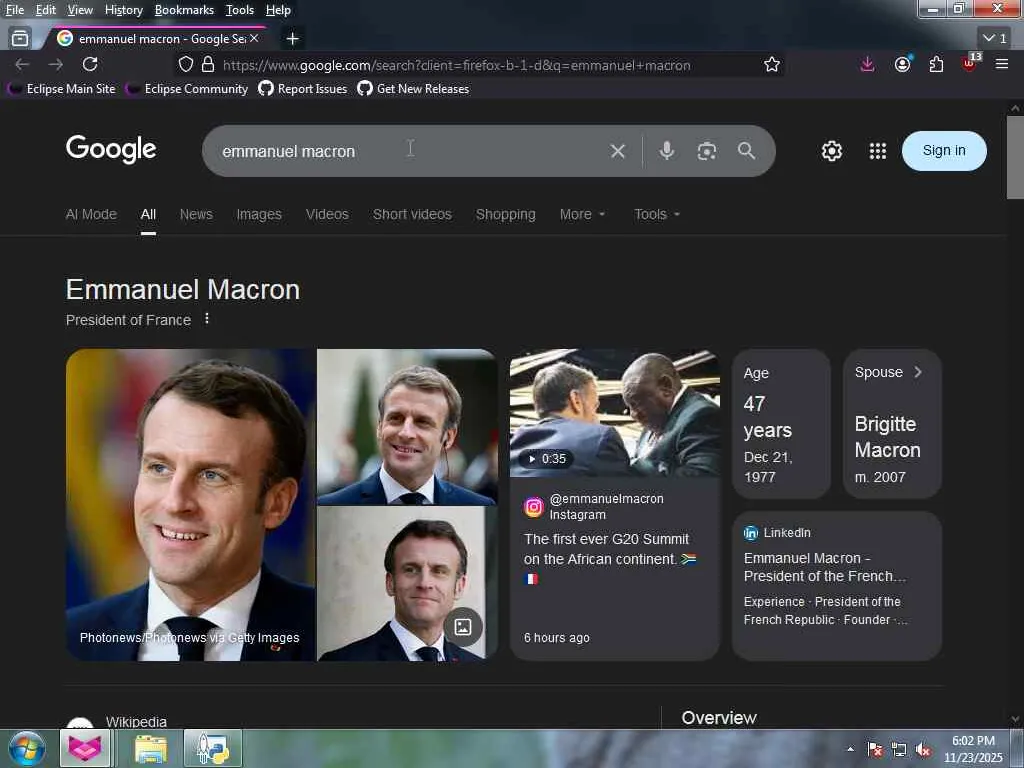Click the taskbar clock showing 6:02 PM
Screen dimensions: 1024x768
pos(973,749)
